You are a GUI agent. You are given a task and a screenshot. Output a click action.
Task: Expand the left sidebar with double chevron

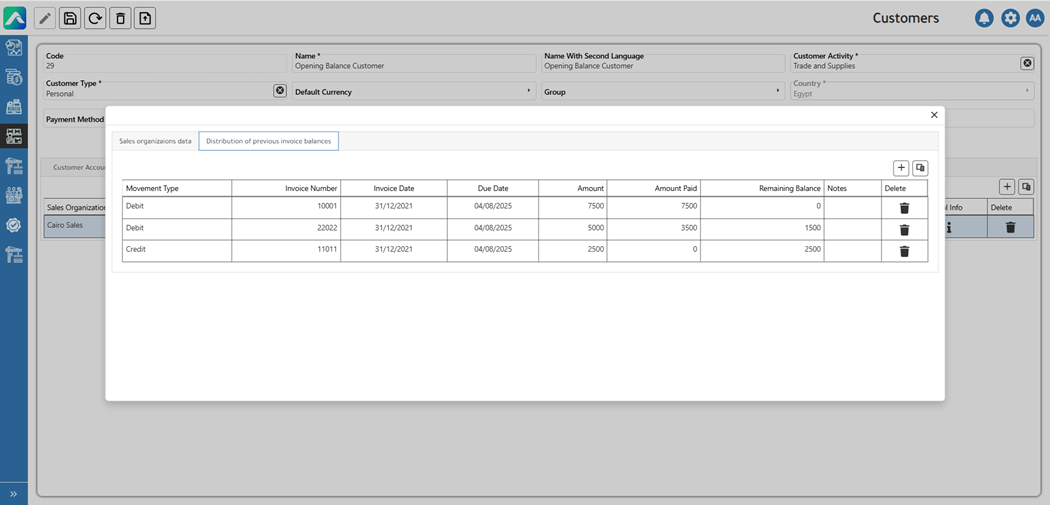click(x=14, y=494)
